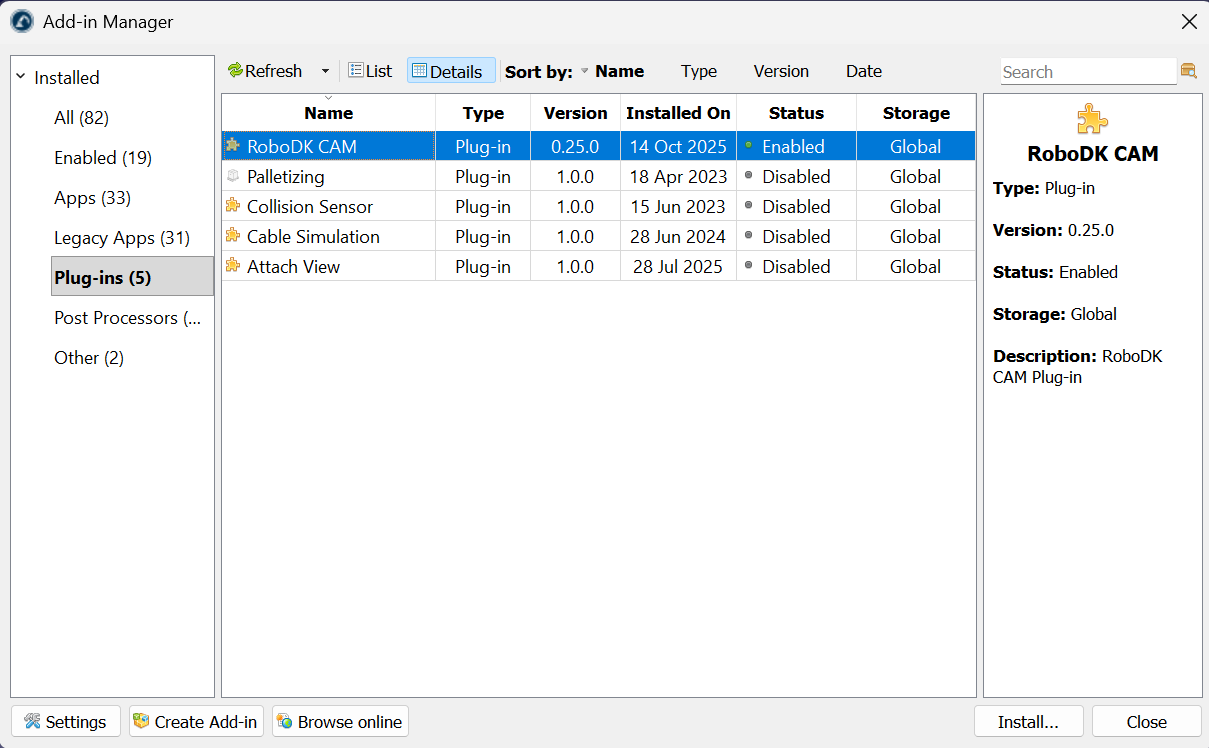
Task: Click the Cable Simulation plug-in icon
Action: (233, 236)
